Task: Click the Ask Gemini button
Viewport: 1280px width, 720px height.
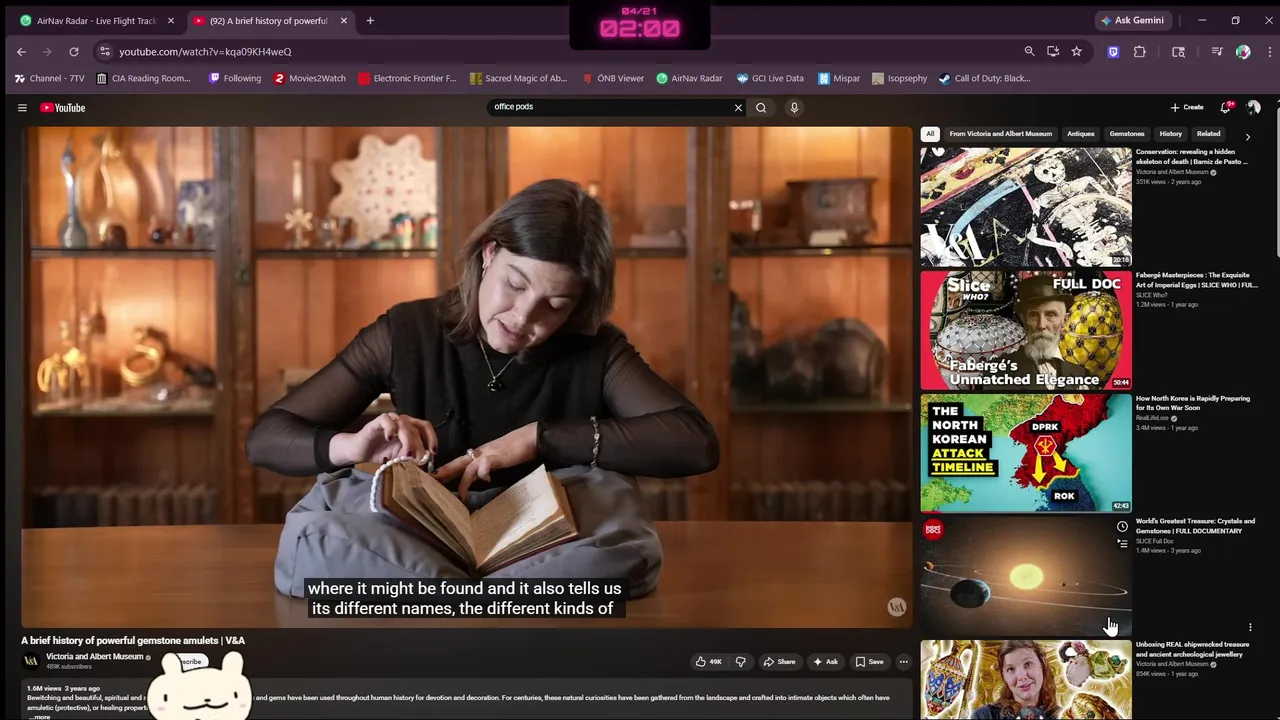Action: coord(1133,20)
